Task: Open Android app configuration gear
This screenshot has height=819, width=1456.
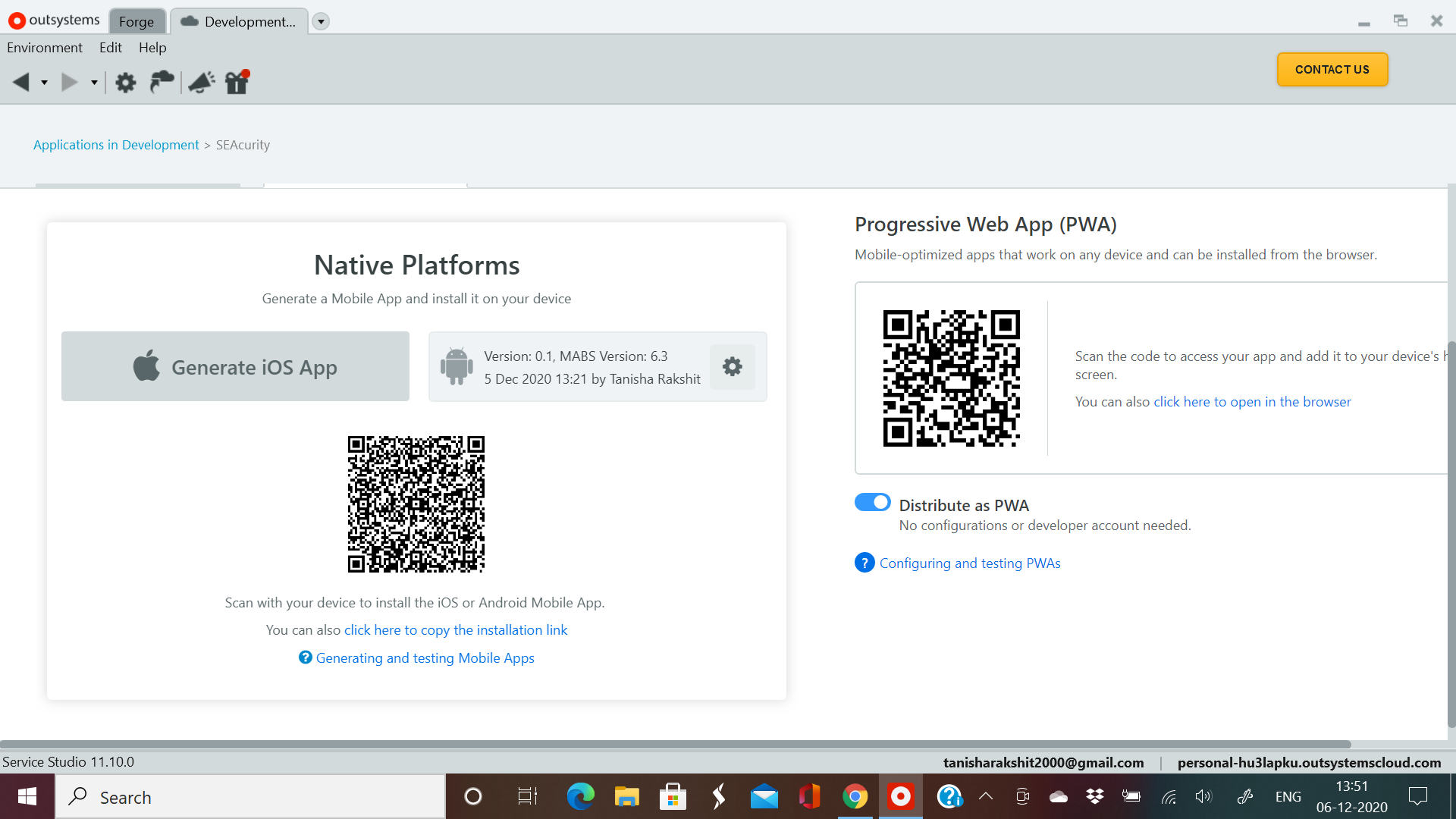Action: 732,367
